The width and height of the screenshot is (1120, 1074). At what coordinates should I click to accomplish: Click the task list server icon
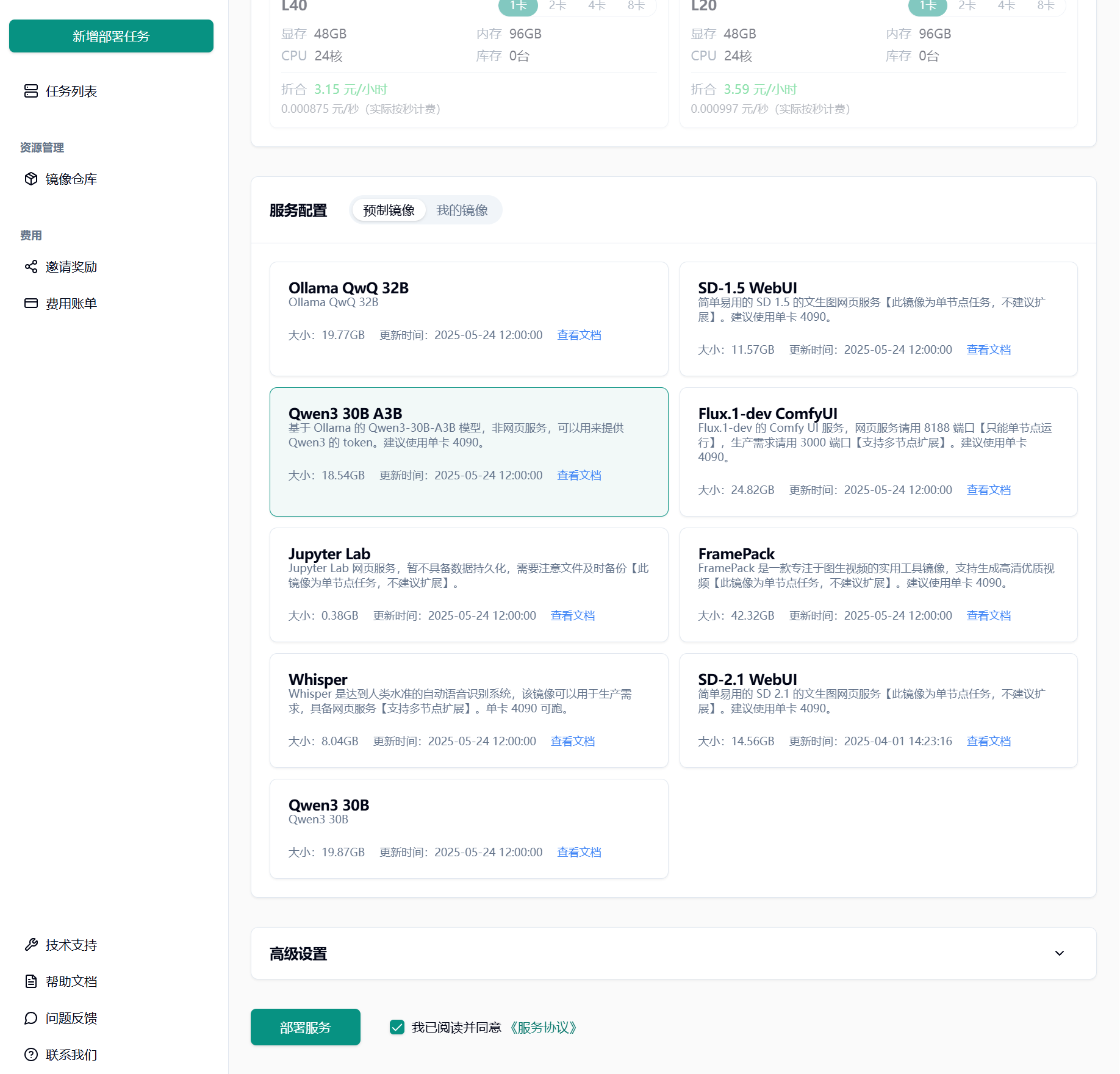[31, 91]
